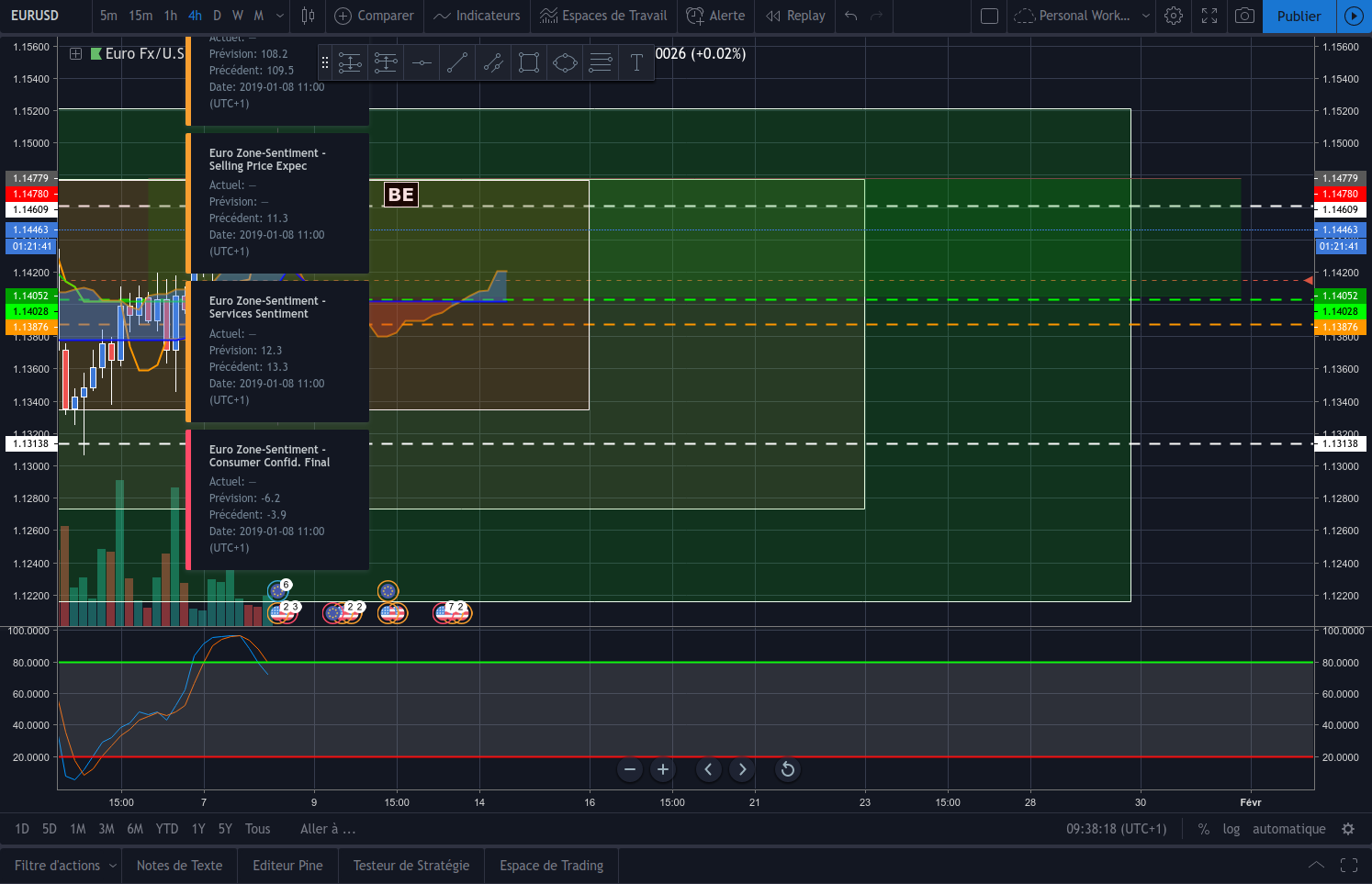This screenshot has height=884, width=1372.
Task: Open the Testeur de Stratégie tab
Action: point(410,866)
